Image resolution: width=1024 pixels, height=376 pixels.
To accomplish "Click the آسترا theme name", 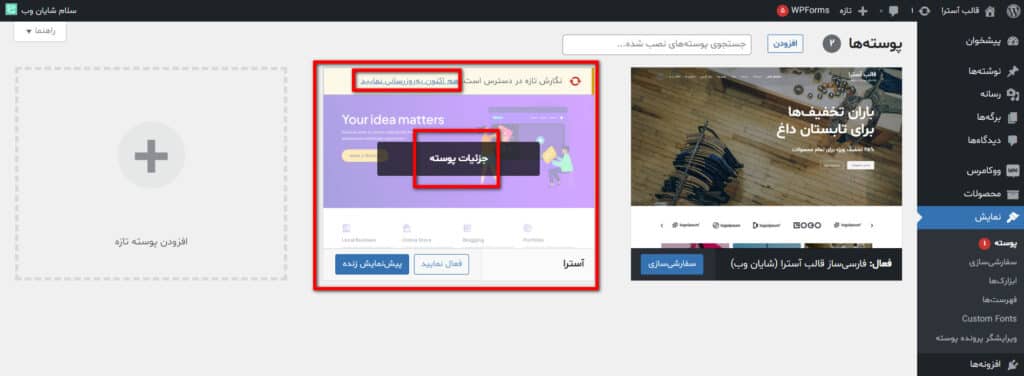I will pos(573,264).
